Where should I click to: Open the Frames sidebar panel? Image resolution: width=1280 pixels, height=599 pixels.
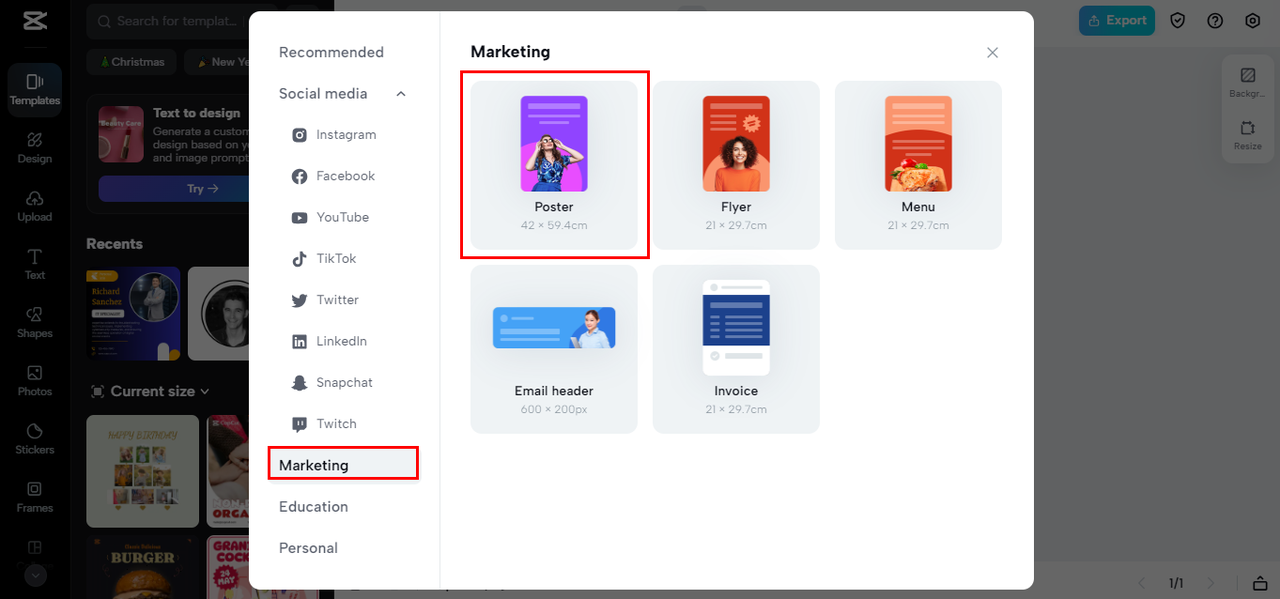coord(35,496)
